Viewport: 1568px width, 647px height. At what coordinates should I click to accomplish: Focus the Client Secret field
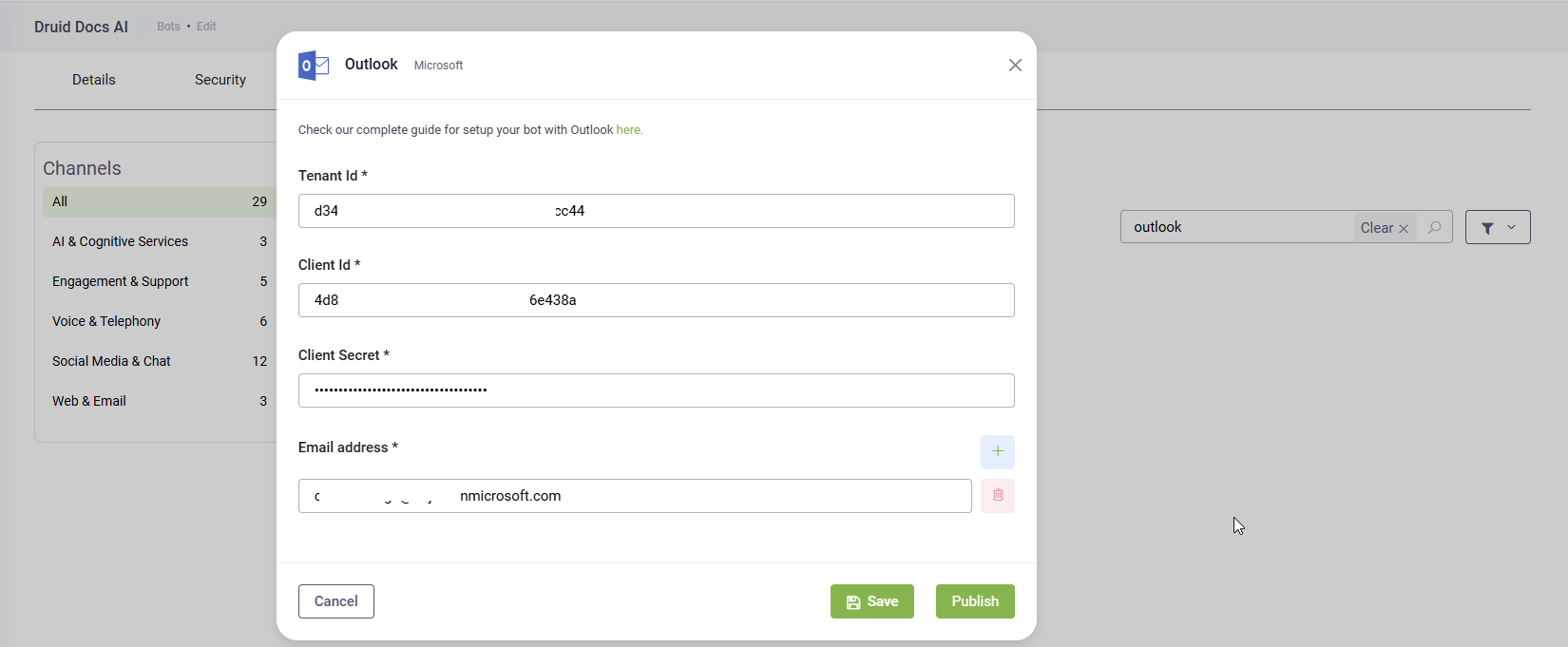(x=656, y=390)
